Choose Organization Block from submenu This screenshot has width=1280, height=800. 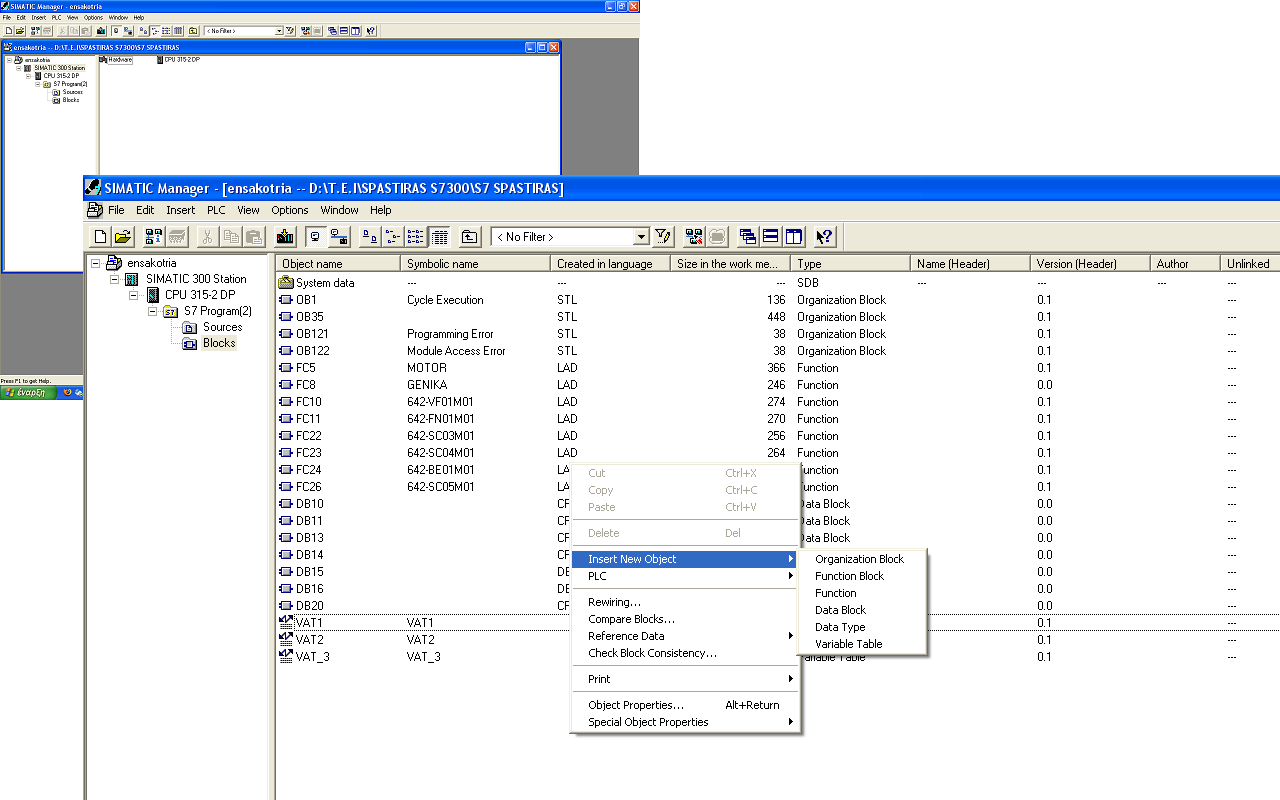click(x=862, y=559)
